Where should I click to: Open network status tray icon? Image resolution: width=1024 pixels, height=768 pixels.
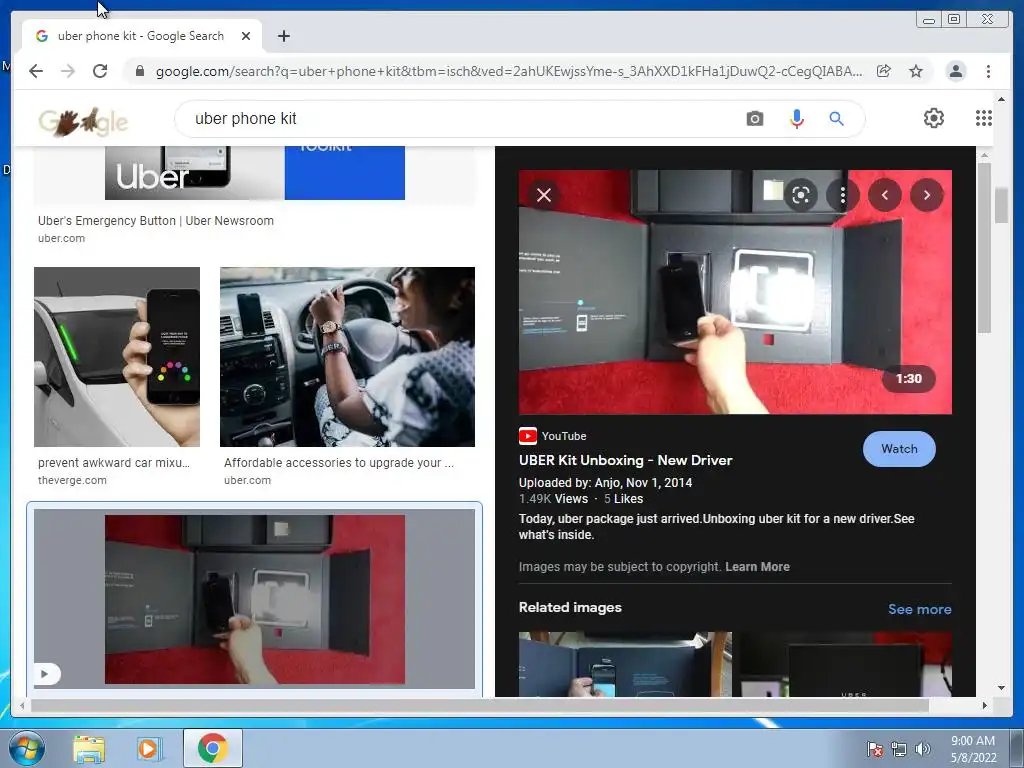click(x=899, y=749)
